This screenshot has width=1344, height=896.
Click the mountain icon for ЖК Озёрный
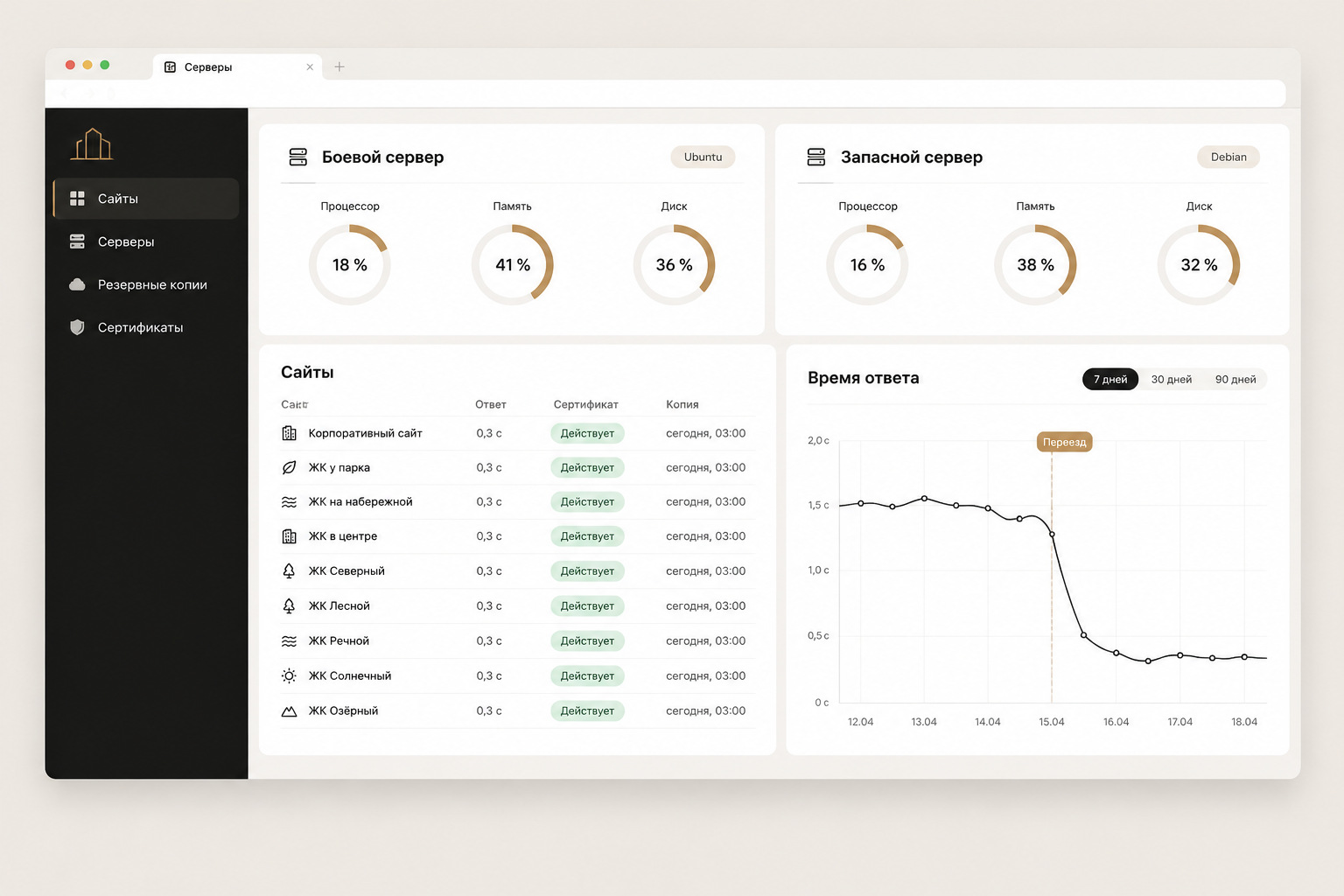point(289,711)
